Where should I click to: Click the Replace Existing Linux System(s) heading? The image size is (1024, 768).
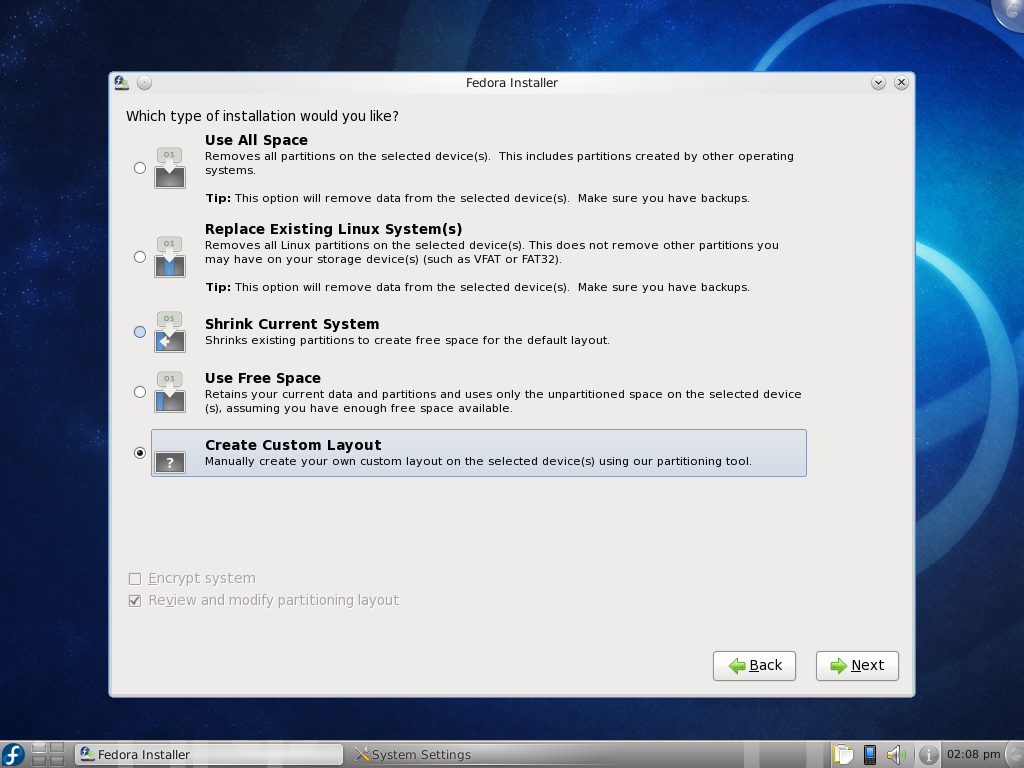[x=334, y=229]
